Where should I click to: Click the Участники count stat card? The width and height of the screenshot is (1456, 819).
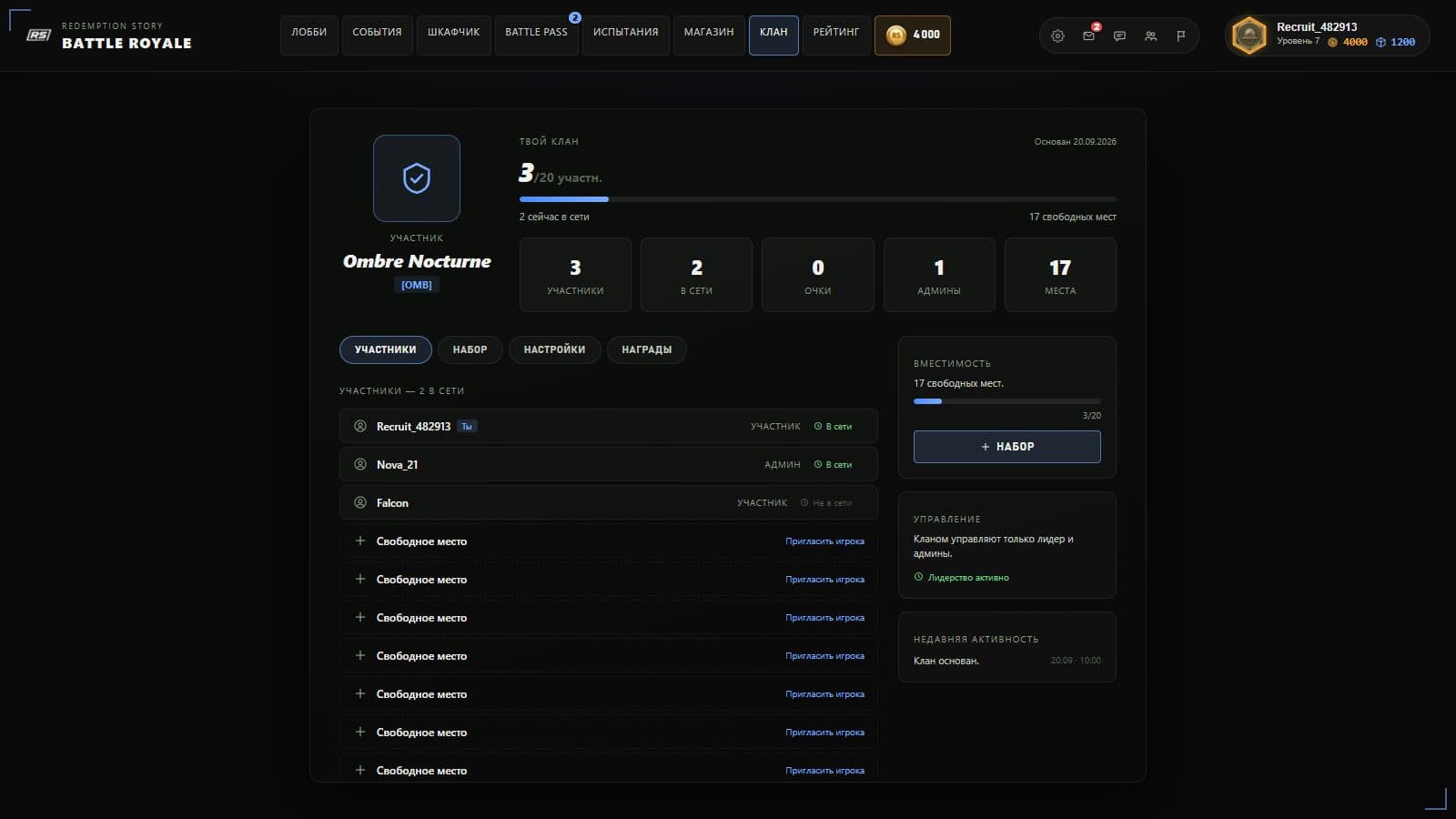coord(575,275)
